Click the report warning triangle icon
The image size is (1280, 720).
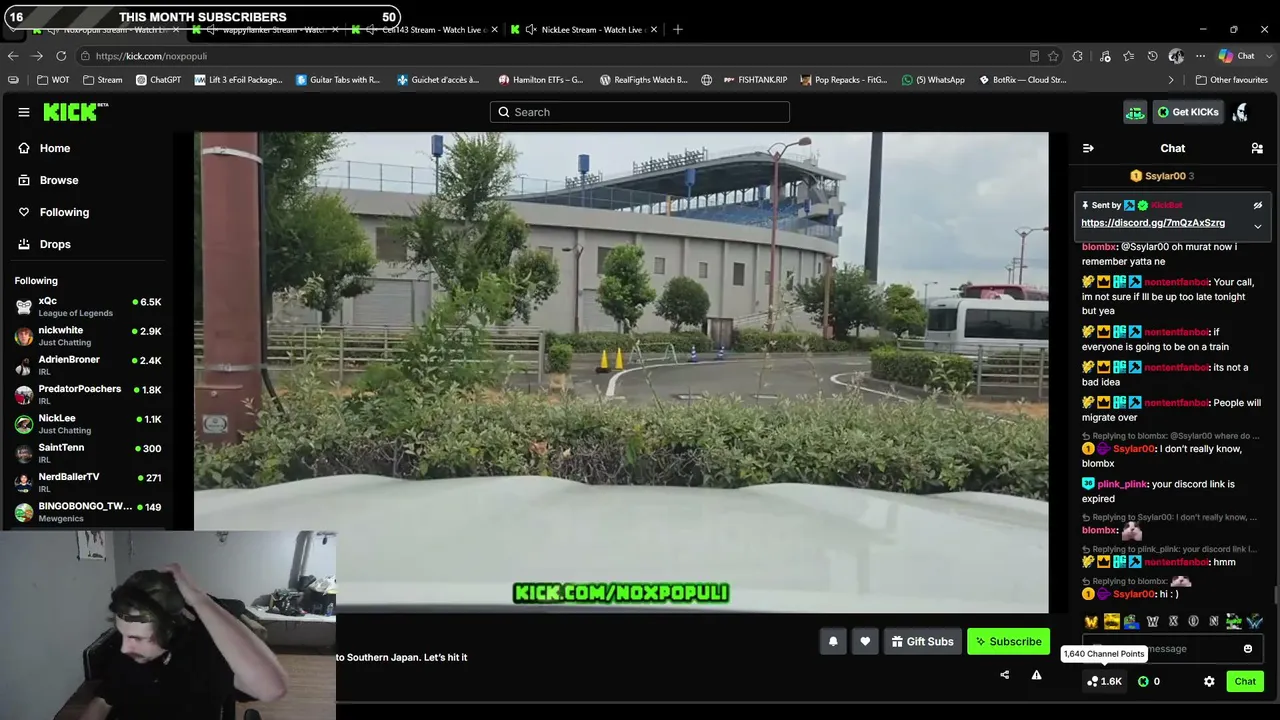[1036, 675]
